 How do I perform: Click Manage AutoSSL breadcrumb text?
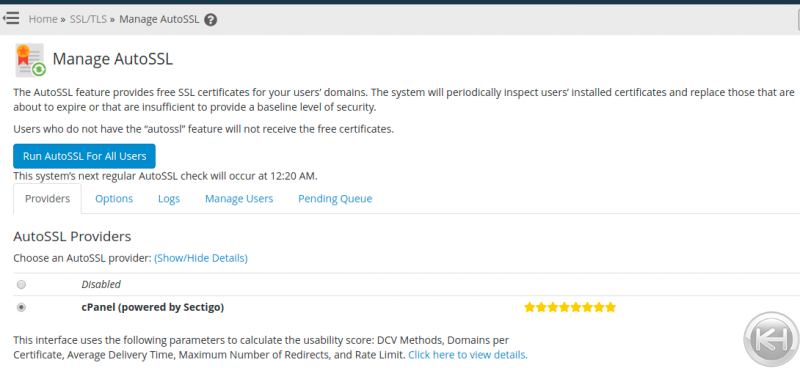click(x=159, y=19)
